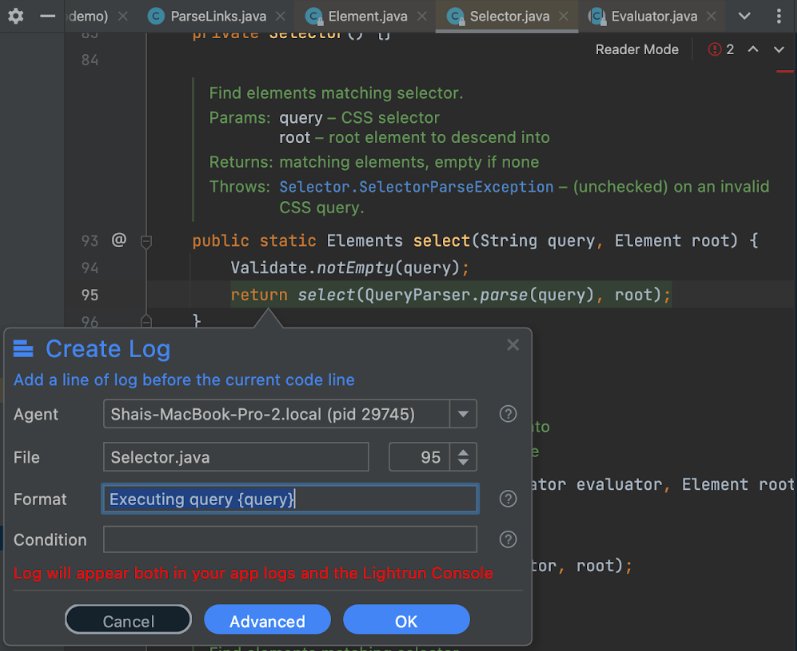This screenshot has width=797, height=651.
Task: Show the hidden tabs dropdown chevron
Action: 744,16
